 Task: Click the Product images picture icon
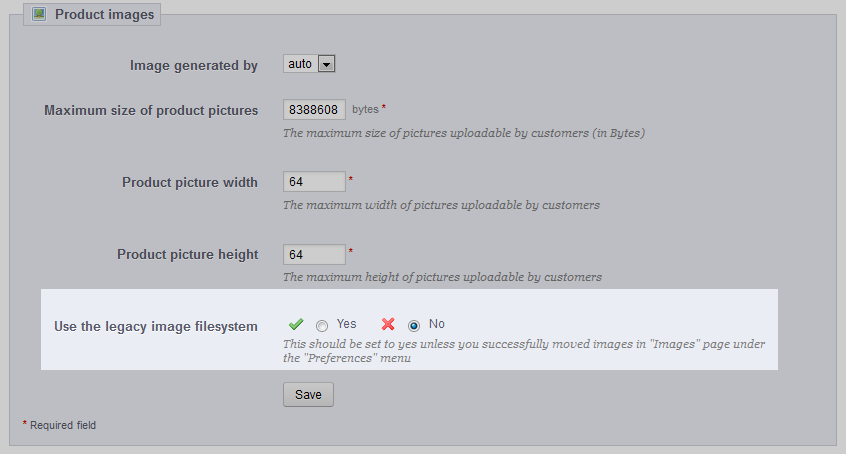coord(39,14)
